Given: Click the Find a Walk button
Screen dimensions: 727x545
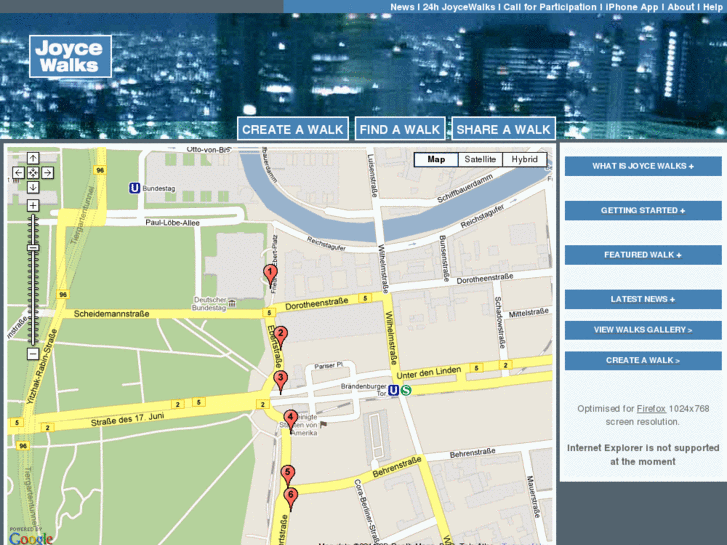Looking at the screenshot, I should pos(400,129).
